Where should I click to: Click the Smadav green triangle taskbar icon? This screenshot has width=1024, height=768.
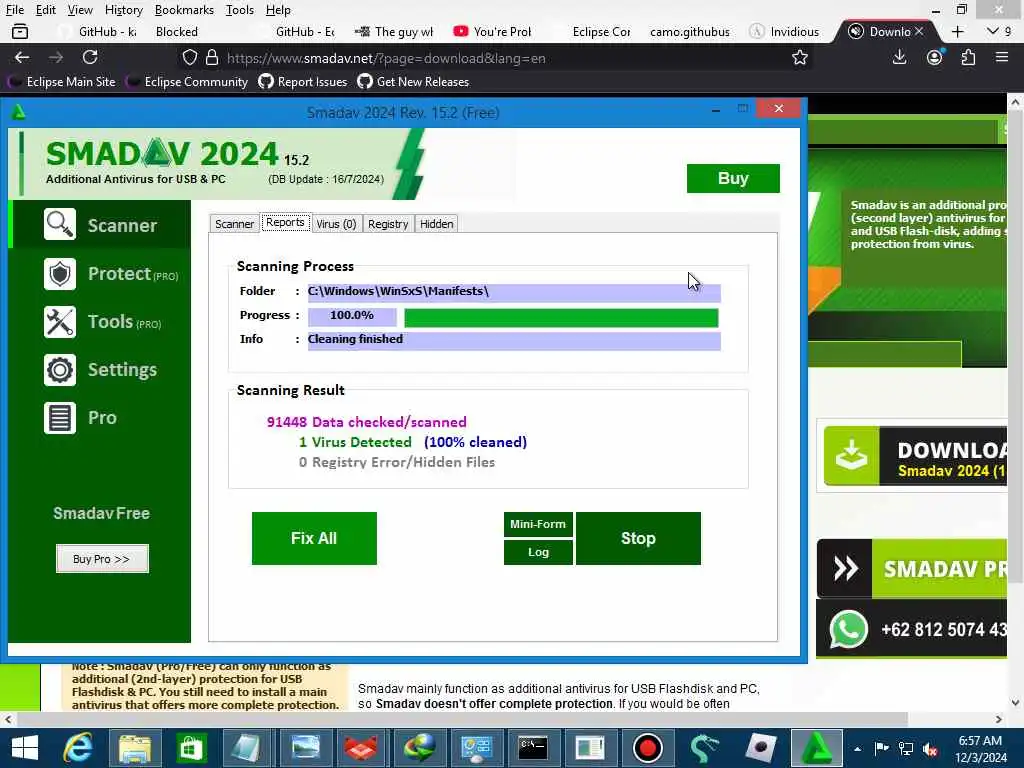[x=816, y=748]
